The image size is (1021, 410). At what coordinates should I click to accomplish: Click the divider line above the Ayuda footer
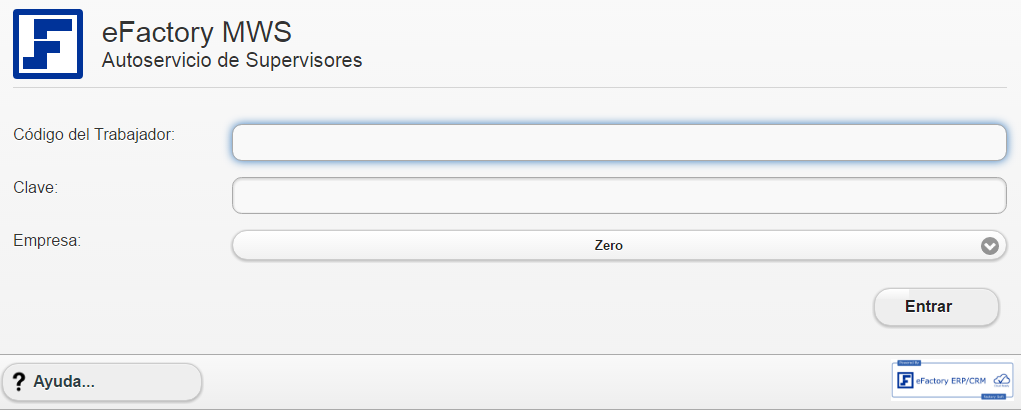pyautogui.click(x=510, y=354)
